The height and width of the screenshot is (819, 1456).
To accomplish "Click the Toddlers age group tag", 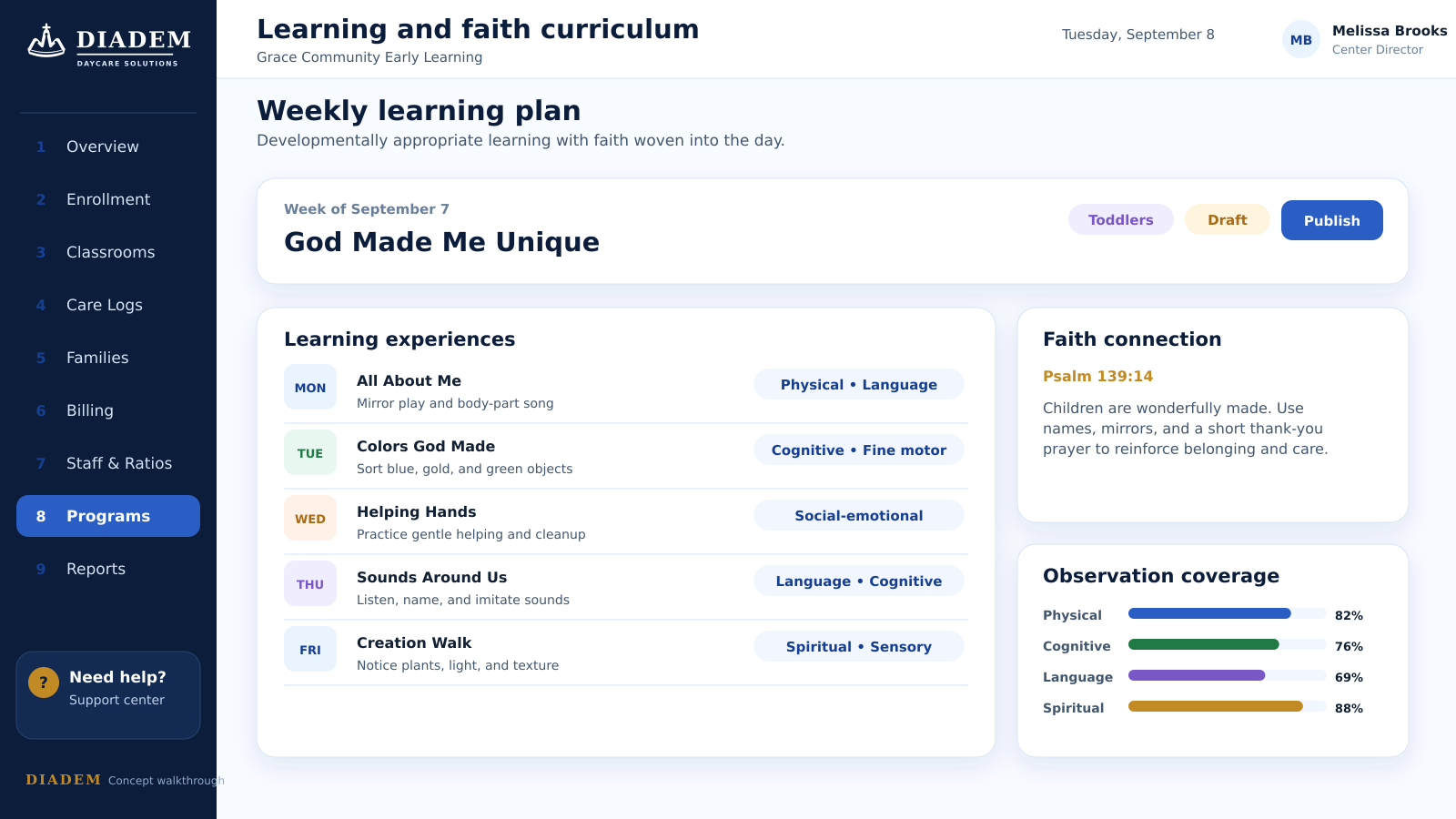I will [x=1121, y=219].
